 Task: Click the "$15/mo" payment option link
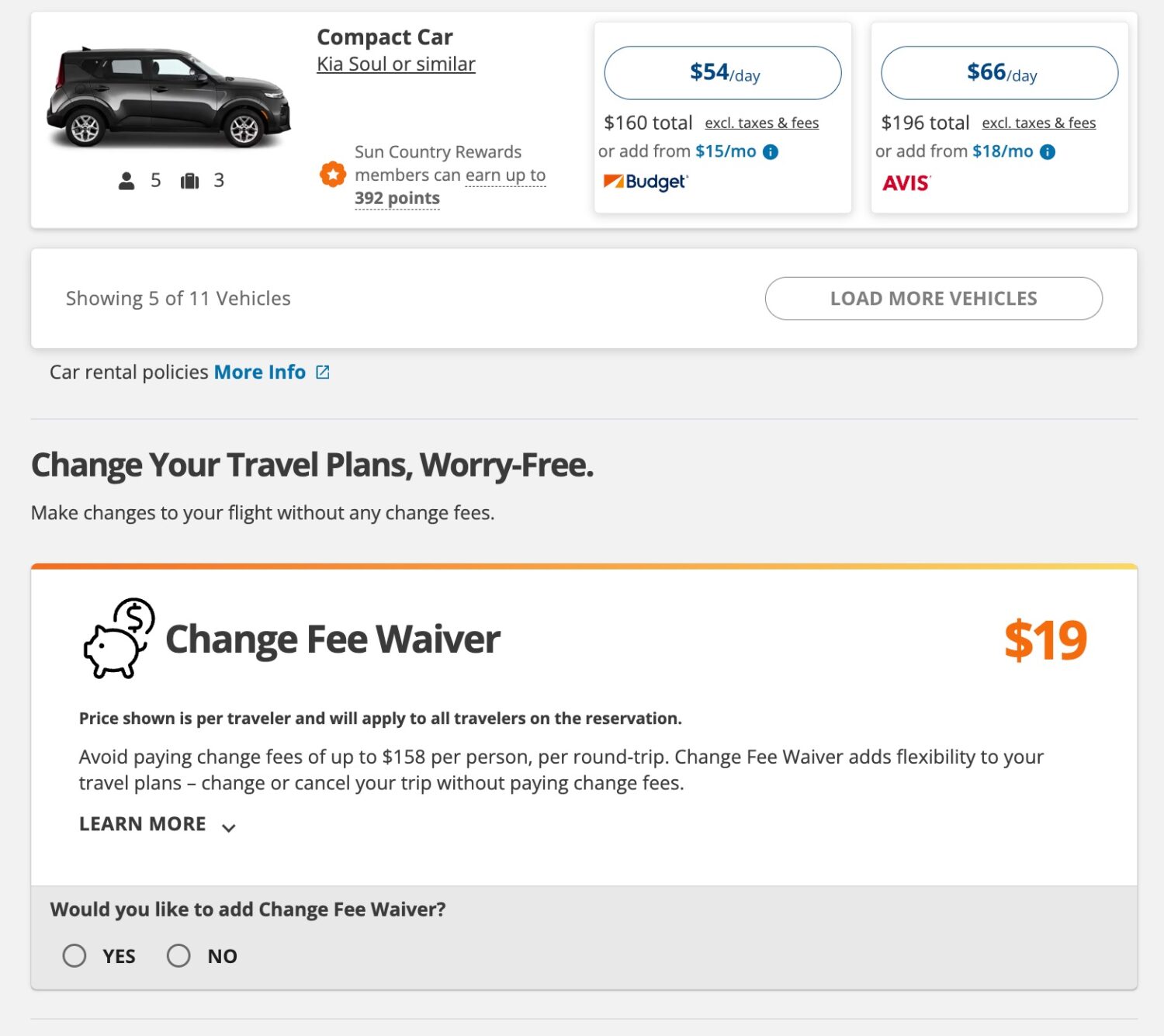[x=727, y=151]
